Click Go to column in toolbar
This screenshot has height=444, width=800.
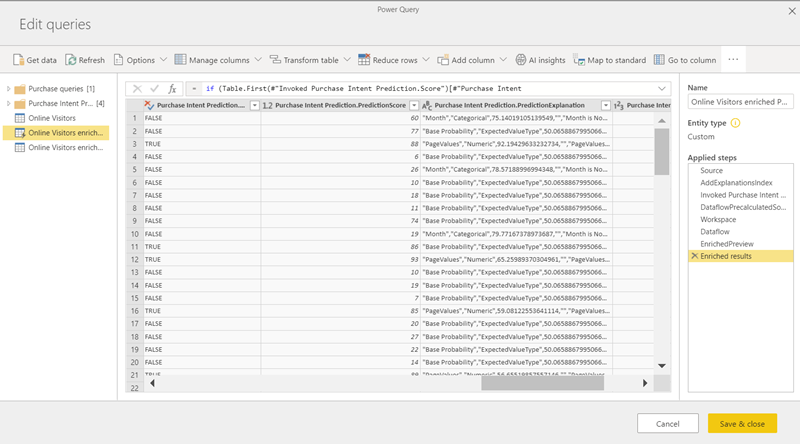coord(660,60)
